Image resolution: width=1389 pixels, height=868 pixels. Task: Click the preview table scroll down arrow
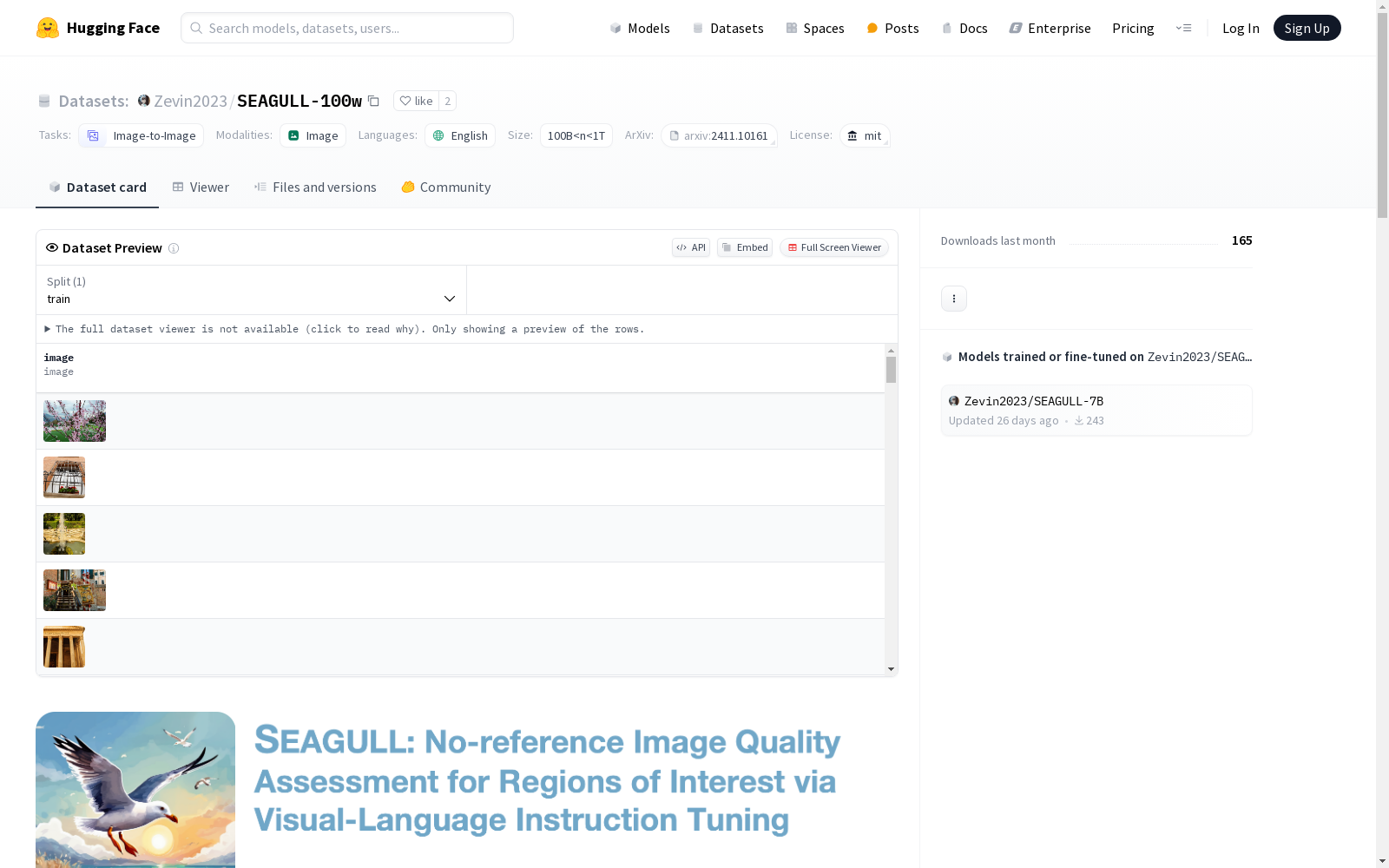point(891,669)
